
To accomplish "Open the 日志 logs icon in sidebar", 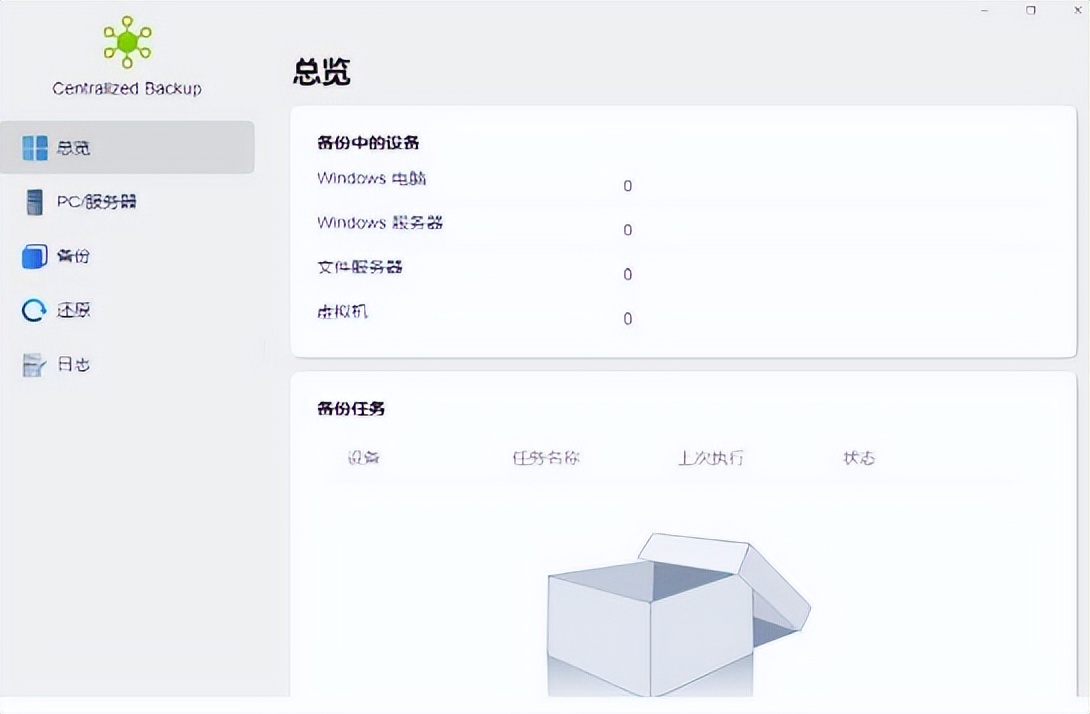I will coord(33,364).
